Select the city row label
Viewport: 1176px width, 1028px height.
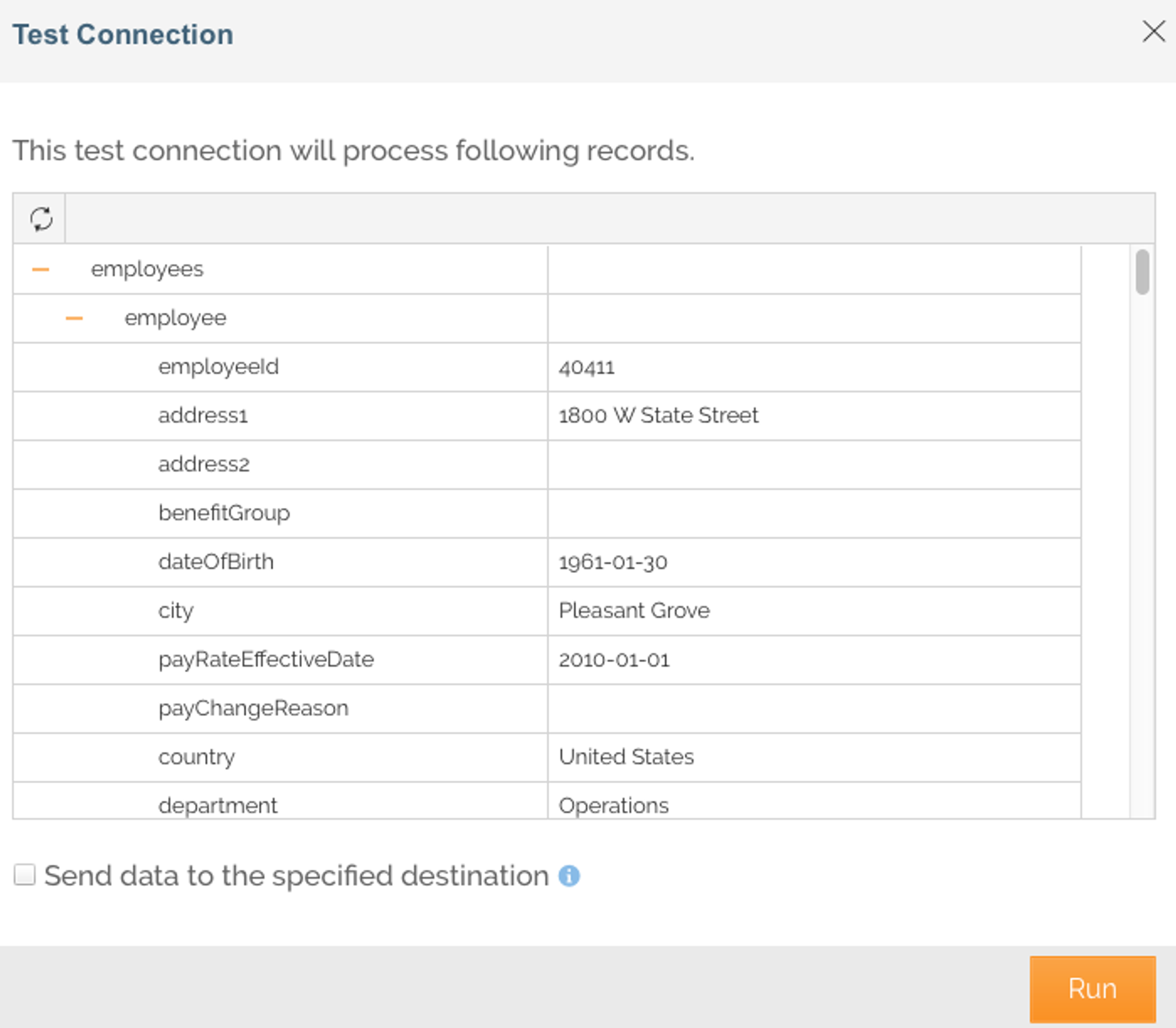pos(175,611)
